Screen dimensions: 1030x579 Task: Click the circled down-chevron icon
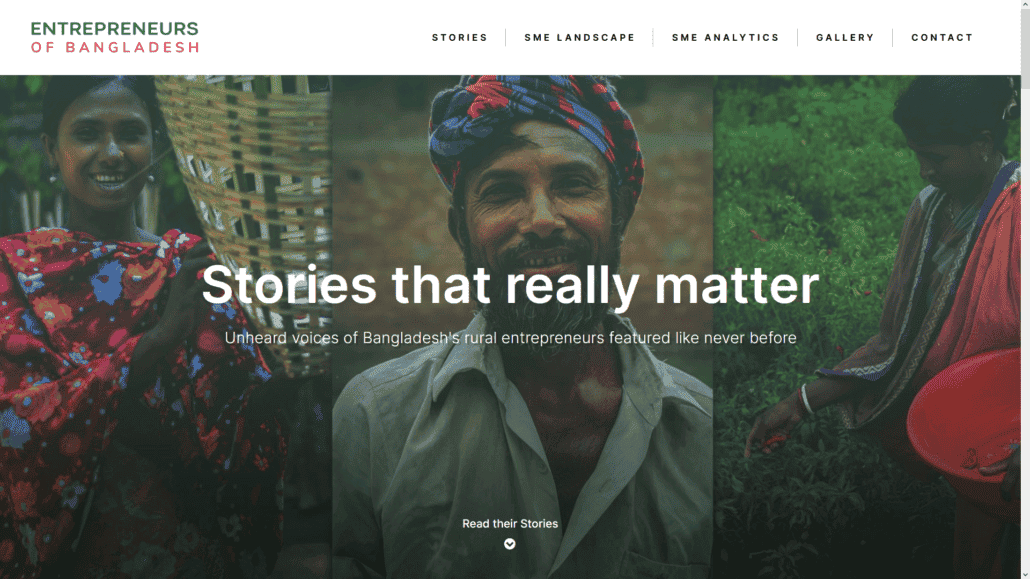(x=510, y=544)
